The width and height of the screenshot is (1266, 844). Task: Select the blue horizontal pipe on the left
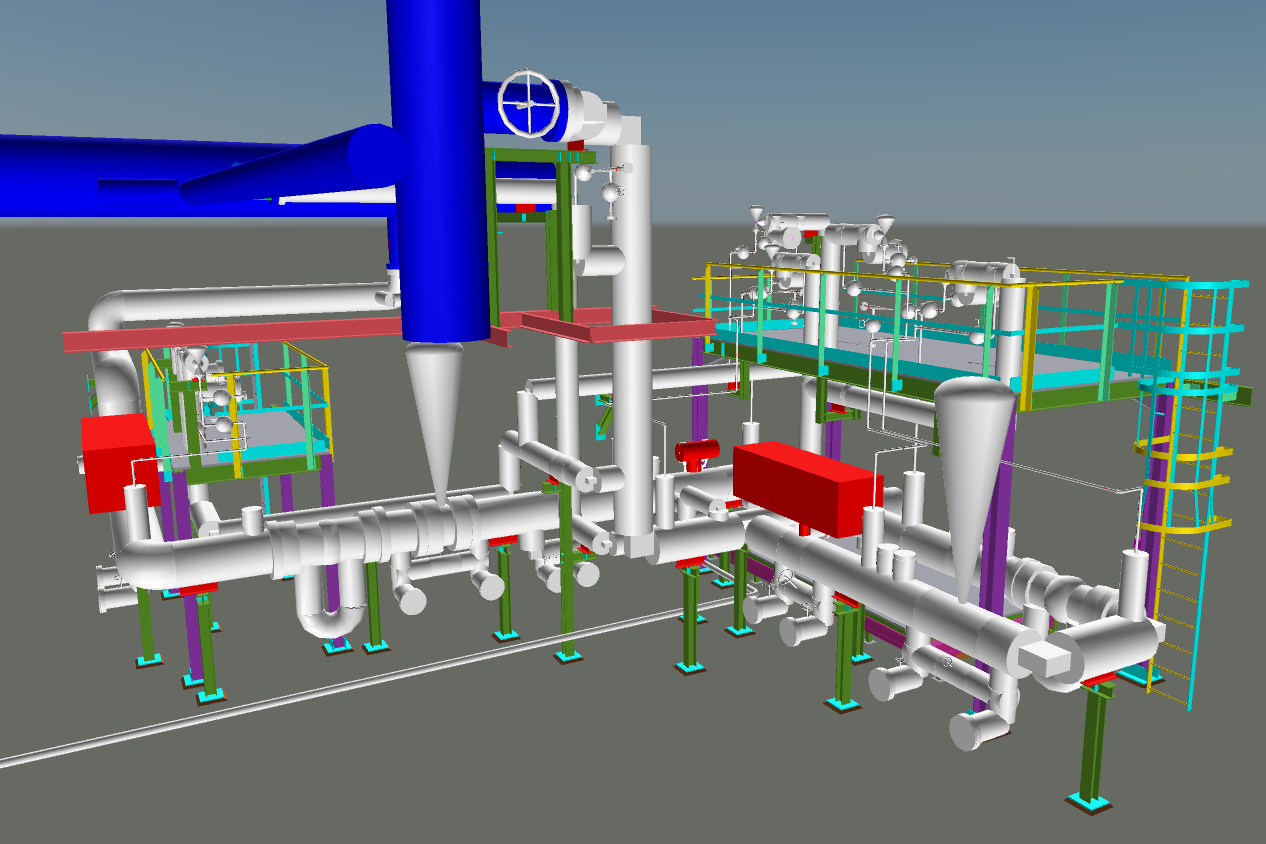pyautogui.click(x=150, y=160)
